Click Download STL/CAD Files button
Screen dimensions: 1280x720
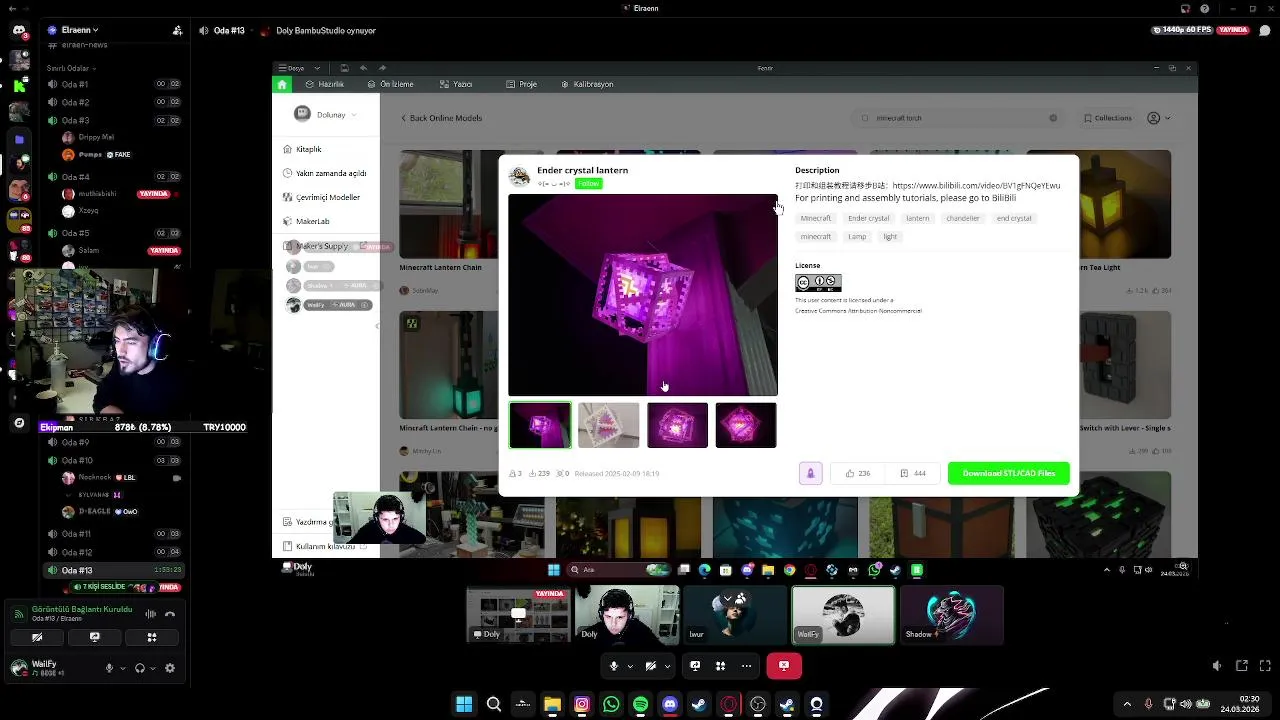click(1008, 473)
